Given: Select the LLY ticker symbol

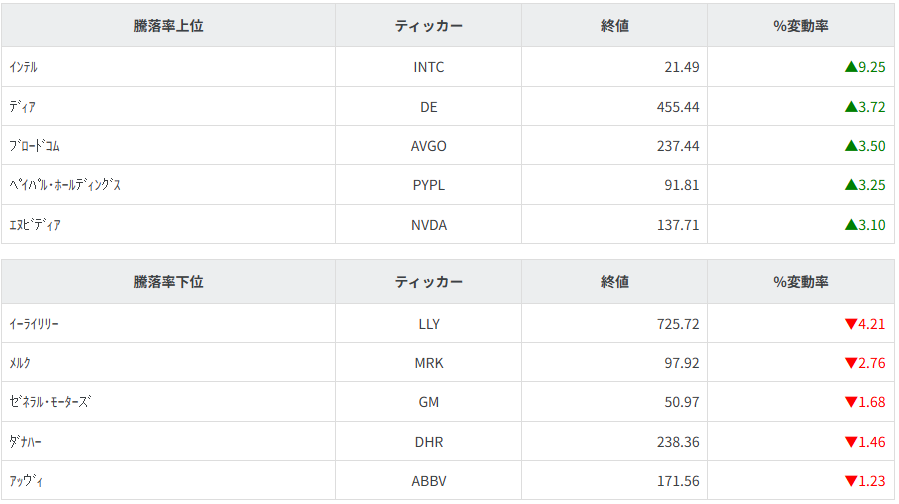Looking at the screenshot, I should tap(428, 324).
